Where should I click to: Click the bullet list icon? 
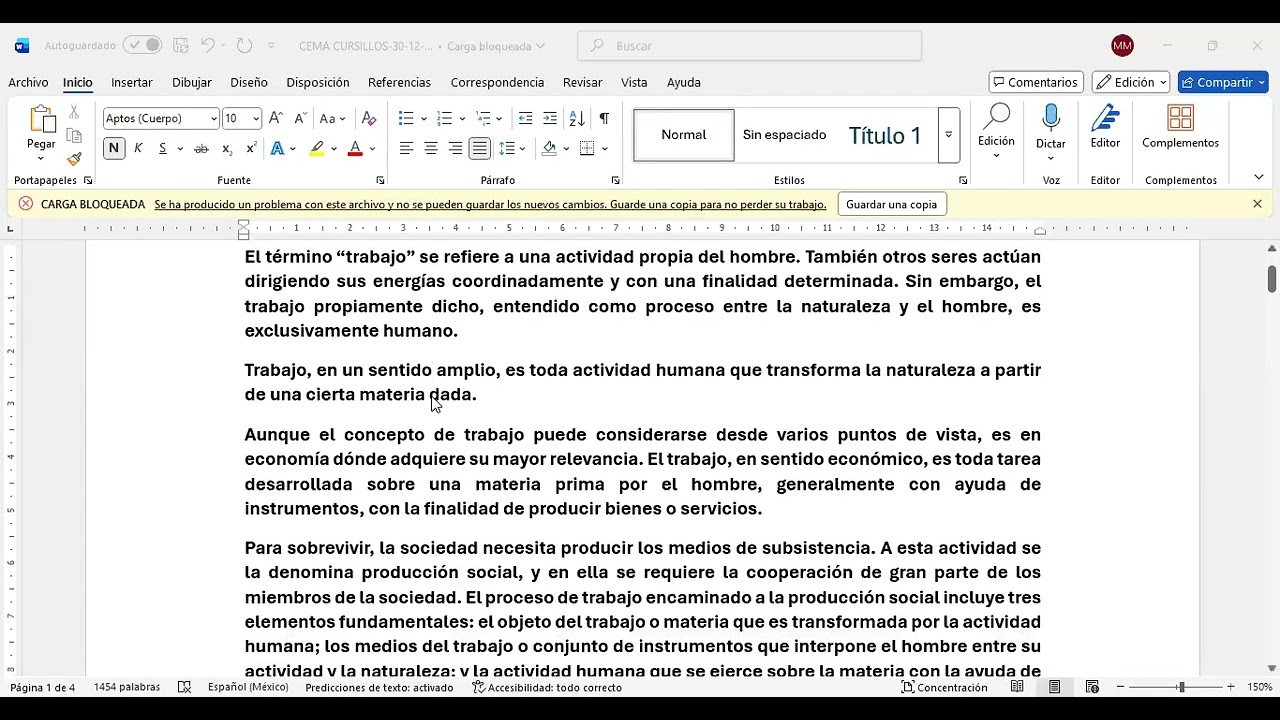[x=406, y=118]
